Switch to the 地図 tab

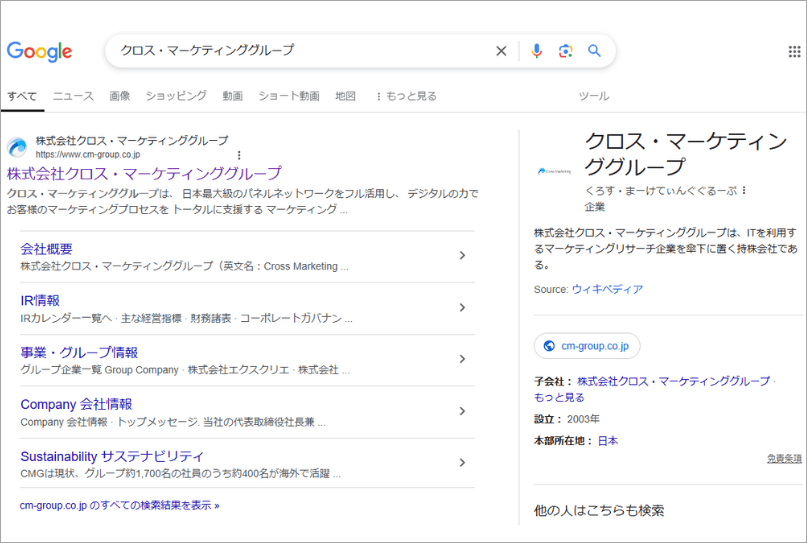345,96
